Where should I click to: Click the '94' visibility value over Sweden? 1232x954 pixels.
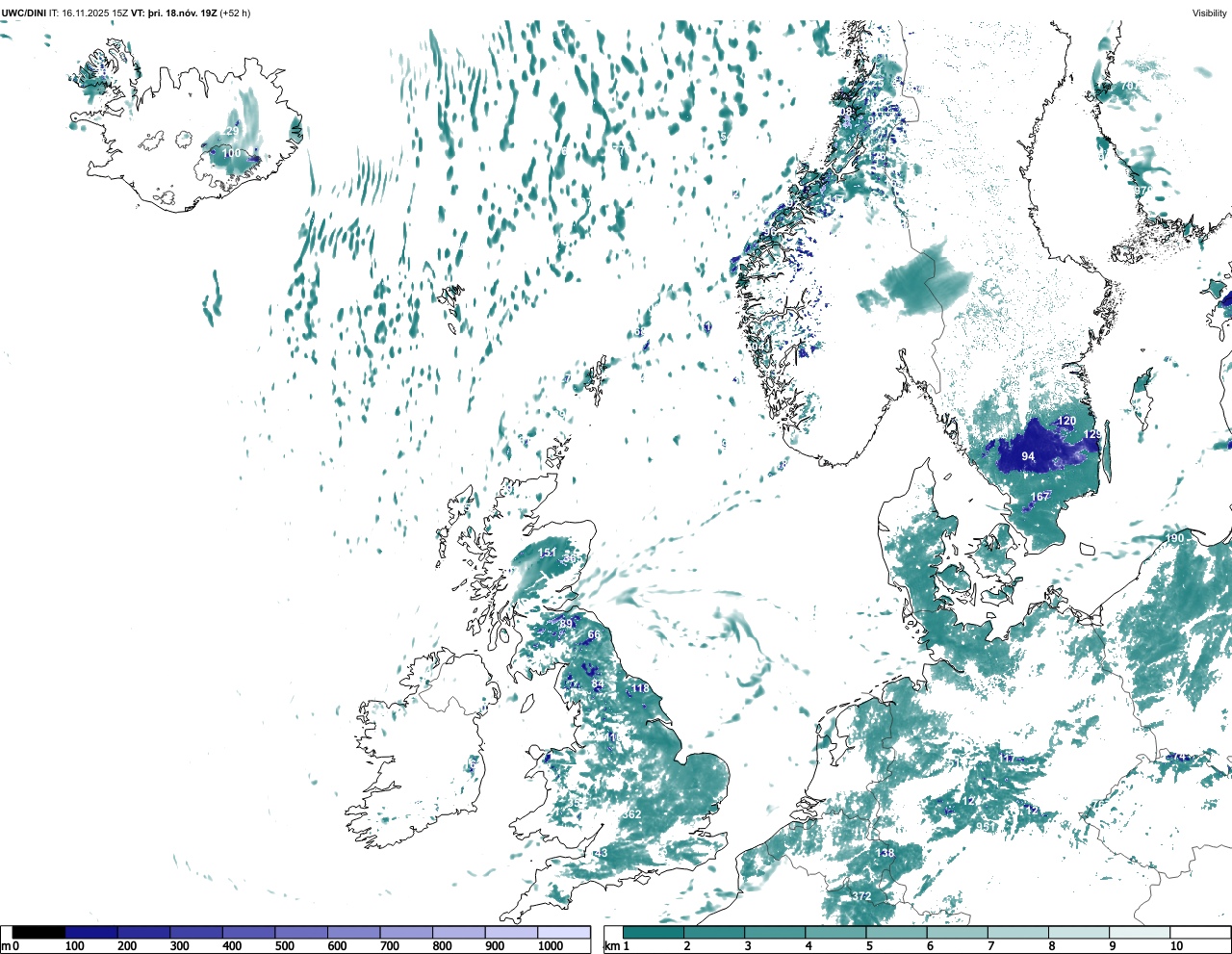(1028, 456)
